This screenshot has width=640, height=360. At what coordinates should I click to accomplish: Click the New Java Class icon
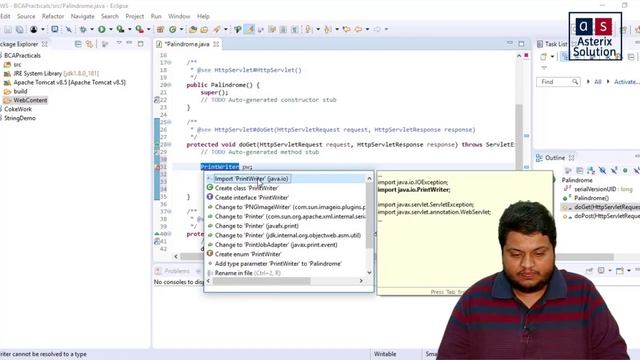[x=173, y=29]
